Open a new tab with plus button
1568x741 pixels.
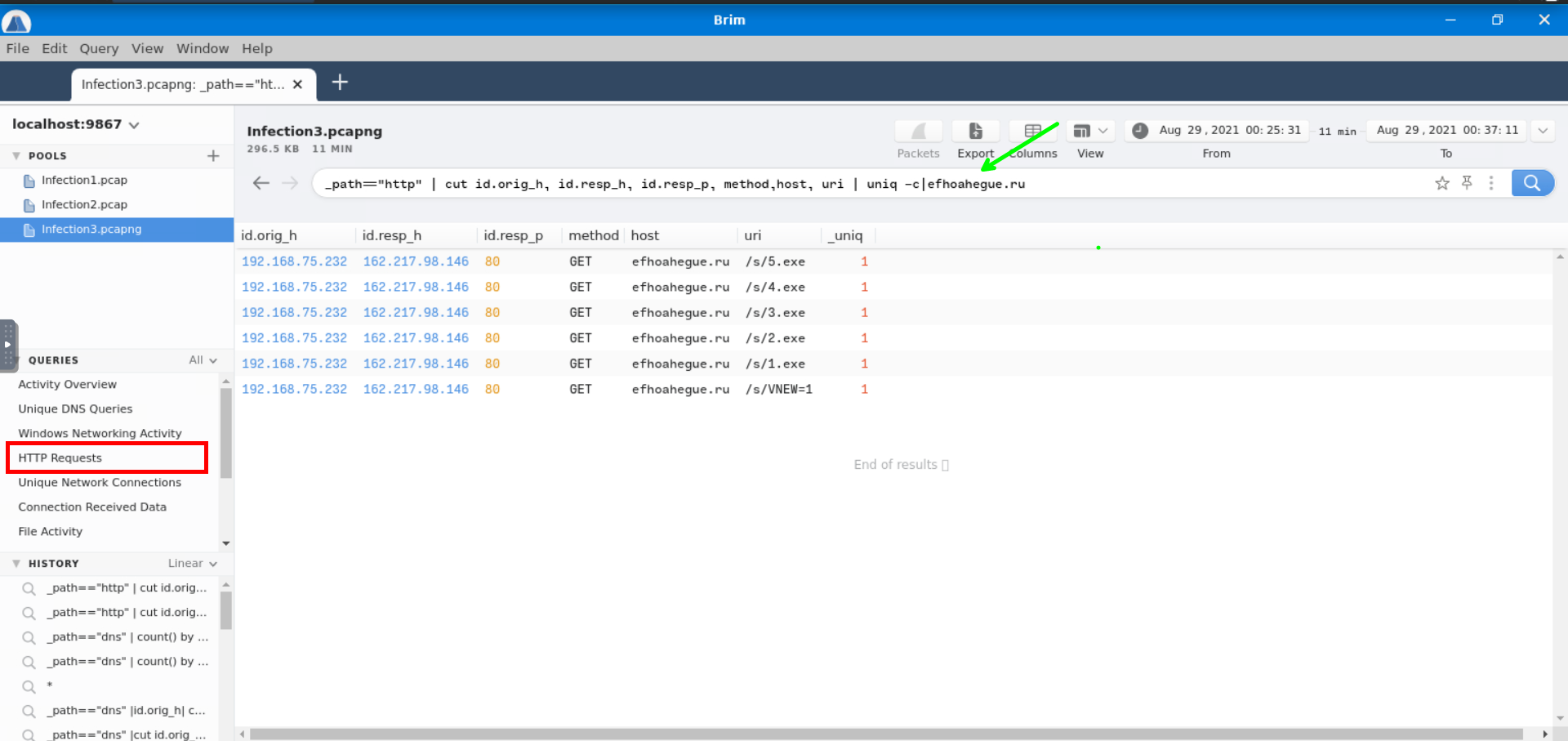click(x=340, y=83)
